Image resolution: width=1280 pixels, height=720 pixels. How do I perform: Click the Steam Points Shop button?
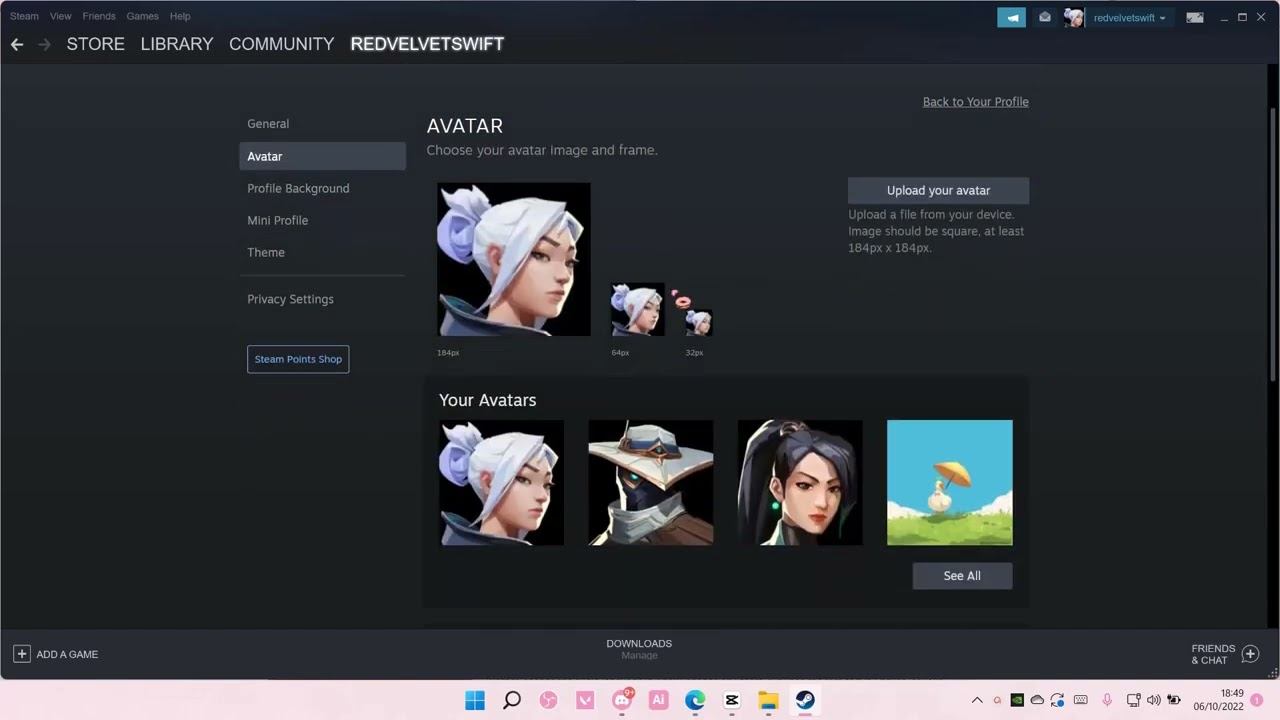coord(298,359)
